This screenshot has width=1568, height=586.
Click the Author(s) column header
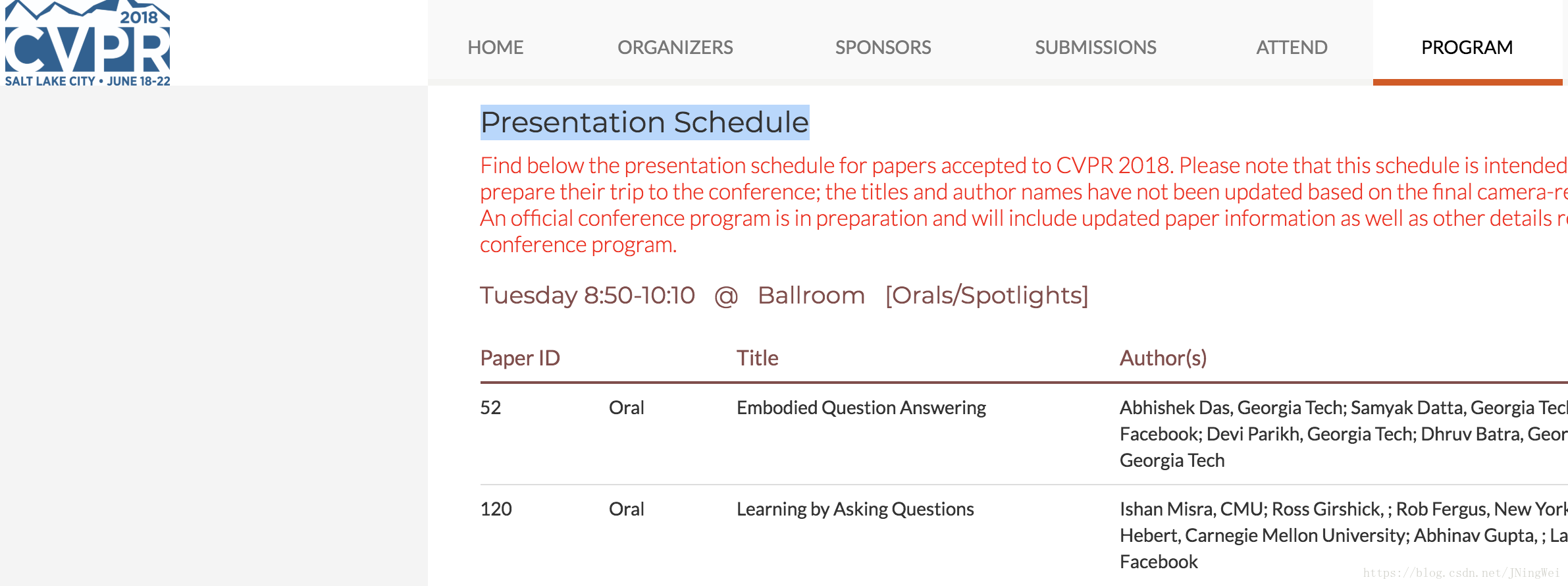[x=1163, y=358]
